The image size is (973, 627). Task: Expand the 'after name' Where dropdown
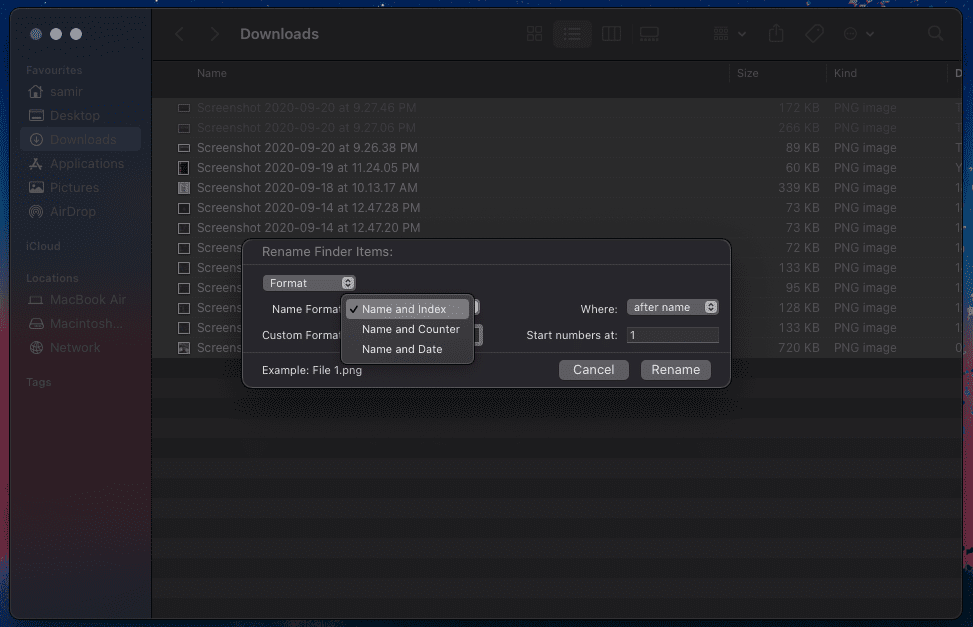[672, 308]
